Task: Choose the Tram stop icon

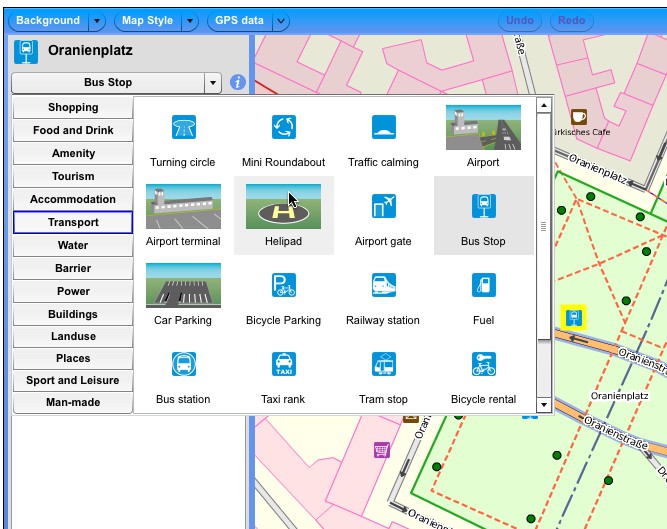Action: click(x=383, y=364)
